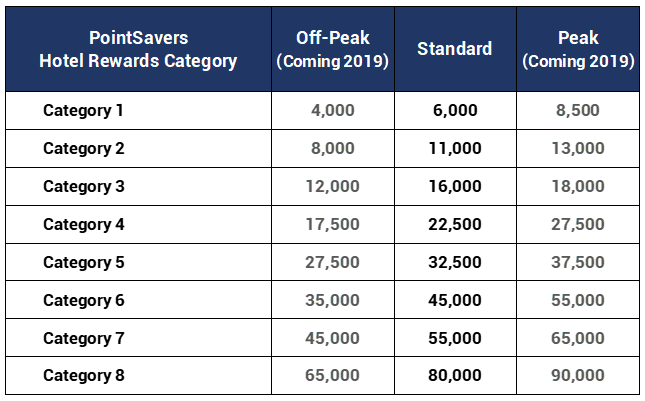Select the 13,000 peak value
The width and height of the screenshot is (645, 401).
[578, 148]
